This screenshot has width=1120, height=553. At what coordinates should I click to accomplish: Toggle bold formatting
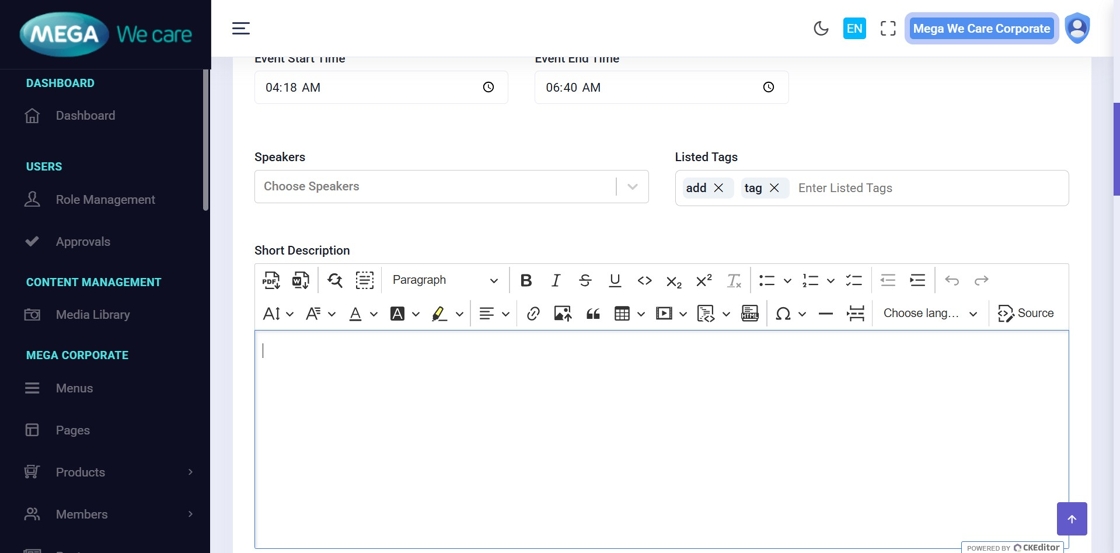(526, 281)
